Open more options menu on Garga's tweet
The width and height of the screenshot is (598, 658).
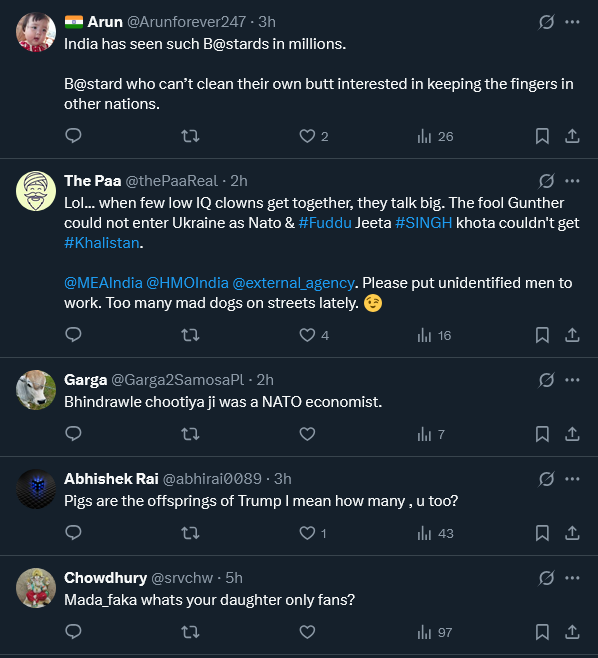[572, 380]
